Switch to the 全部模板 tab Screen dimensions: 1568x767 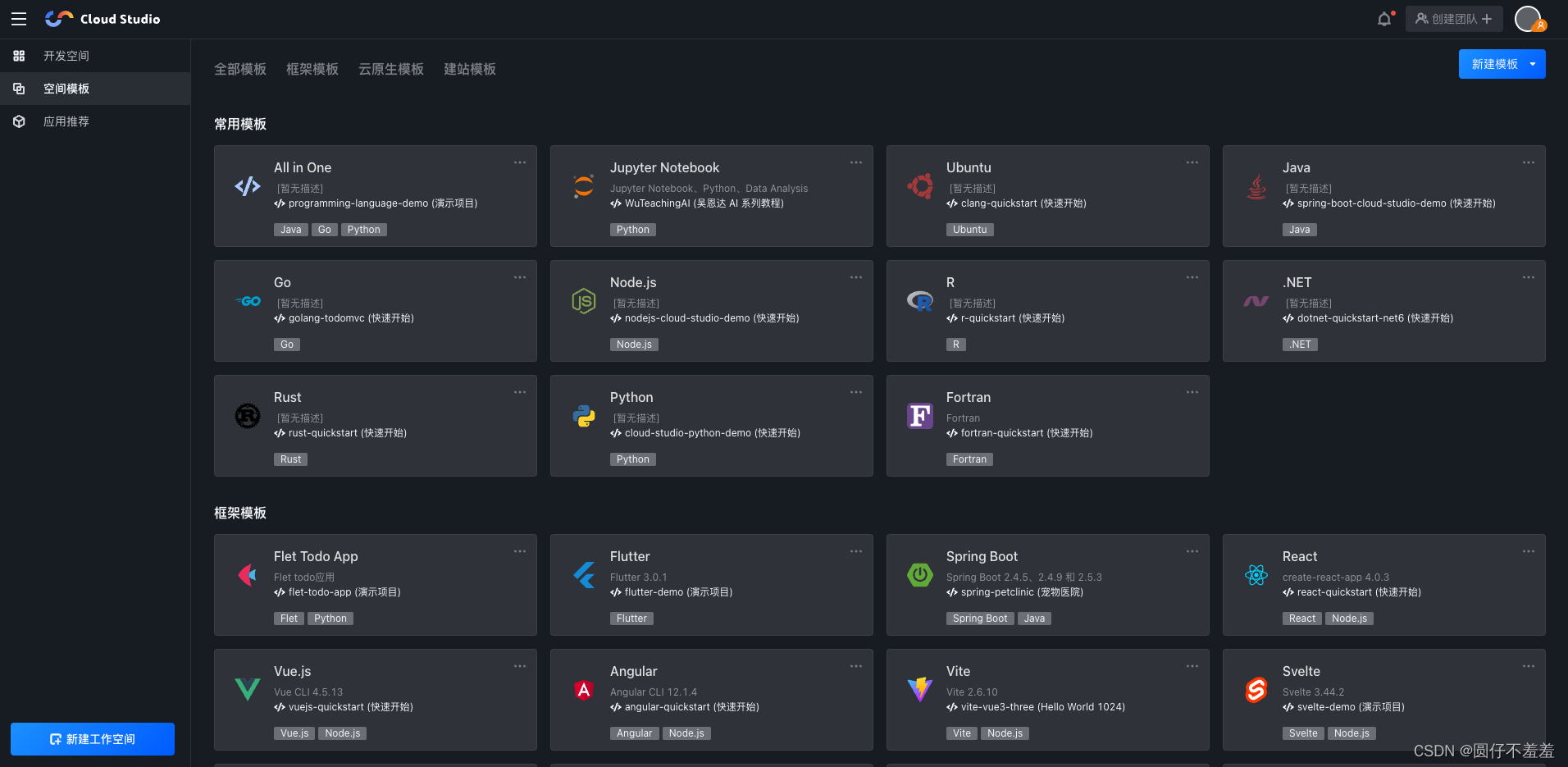coord(240,69)
